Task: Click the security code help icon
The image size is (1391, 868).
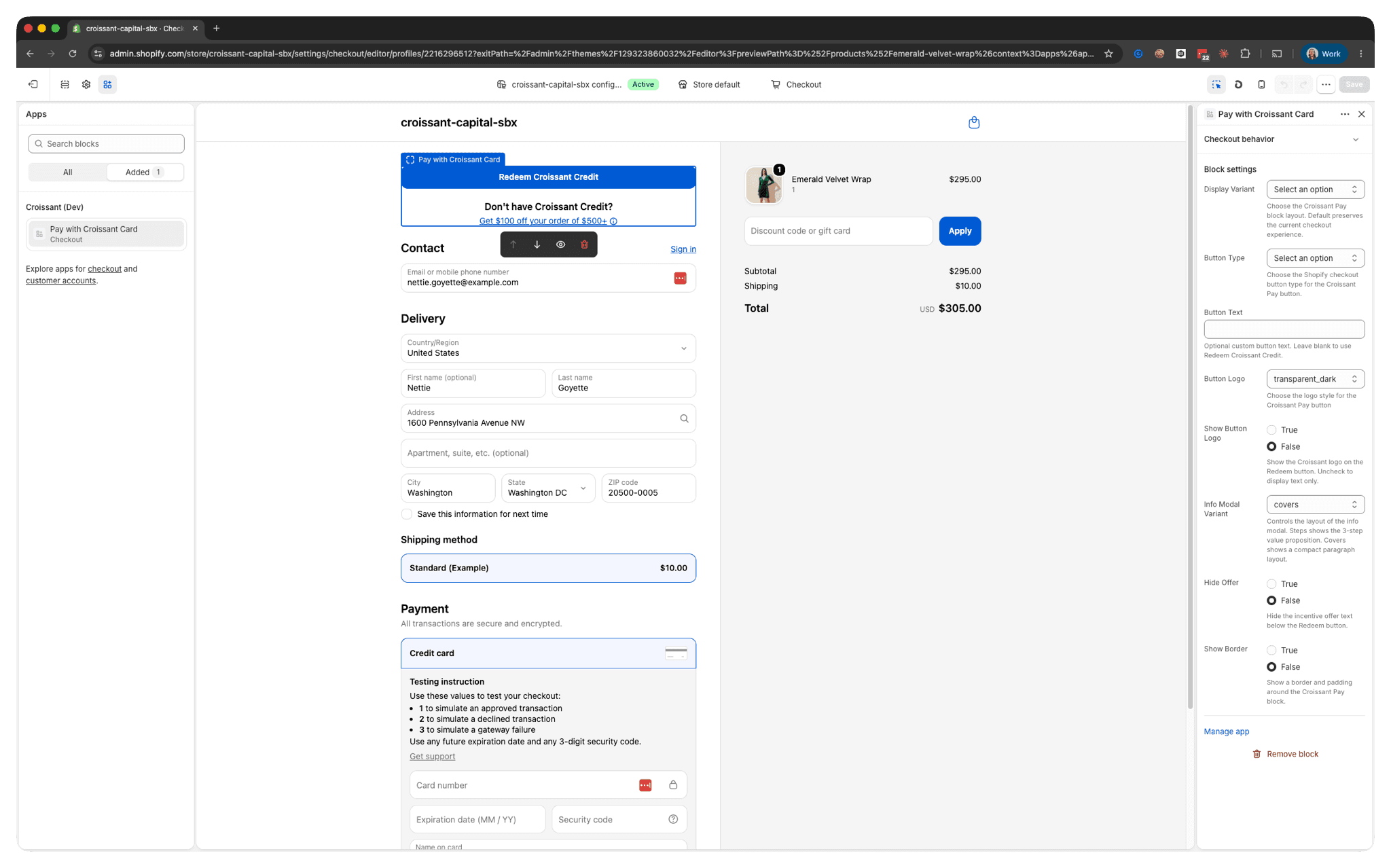Action: 673,819
